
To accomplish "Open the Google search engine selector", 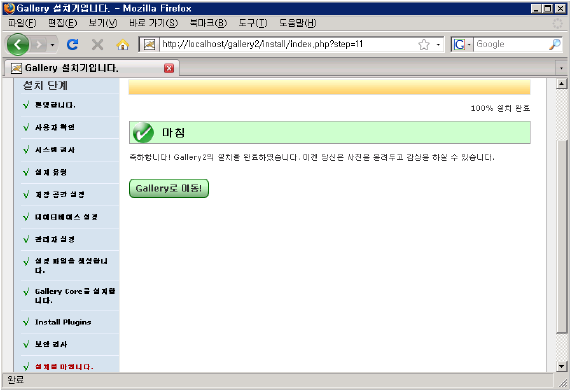I will point(462,44).
